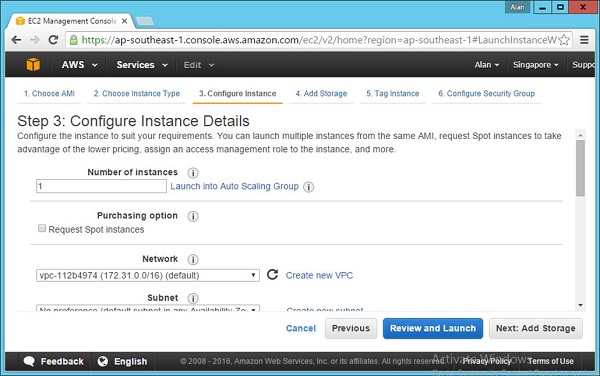
Task: Click the Subnet info icon
Action: [x=193, y=298]
